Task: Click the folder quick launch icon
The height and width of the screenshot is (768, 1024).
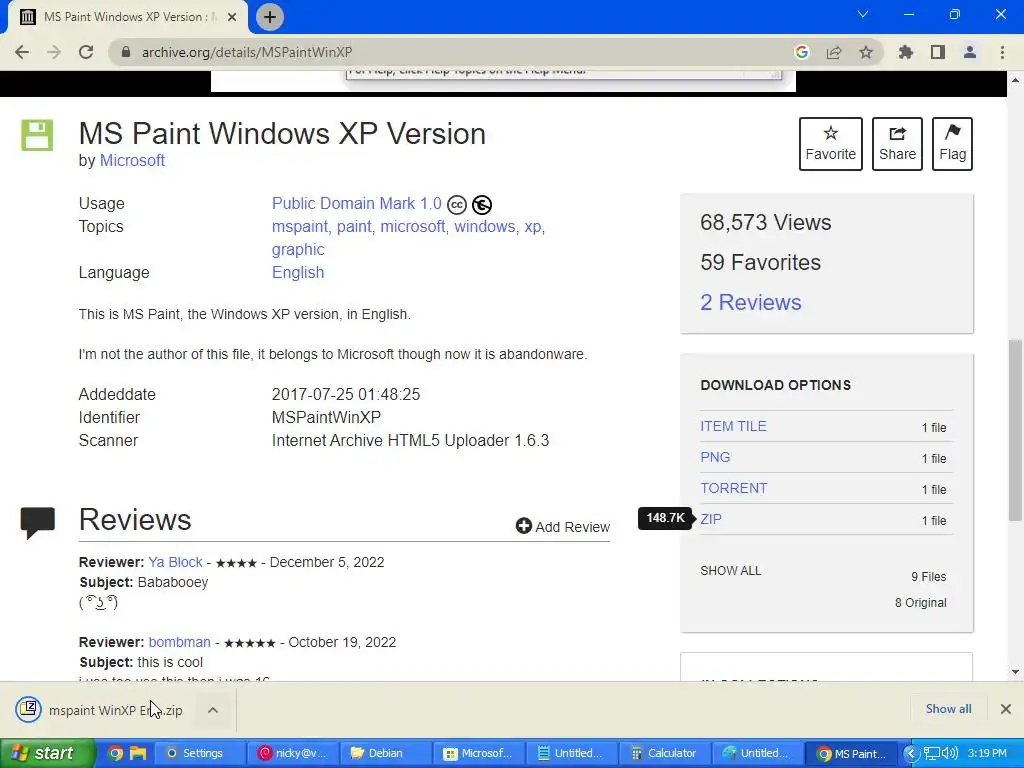Action: [138, 754]
